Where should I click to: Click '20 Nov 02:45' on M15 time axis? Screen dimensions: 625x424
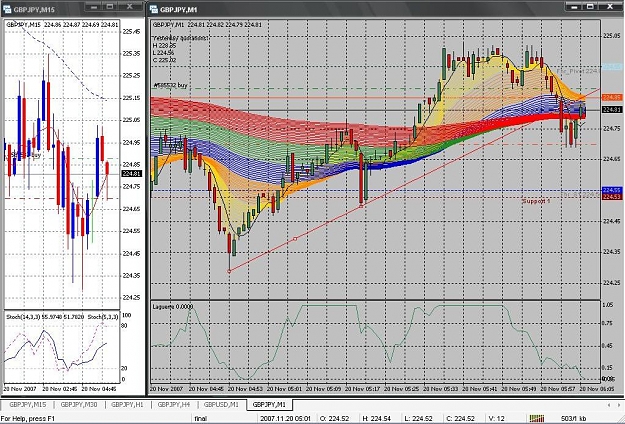(59, 389)
